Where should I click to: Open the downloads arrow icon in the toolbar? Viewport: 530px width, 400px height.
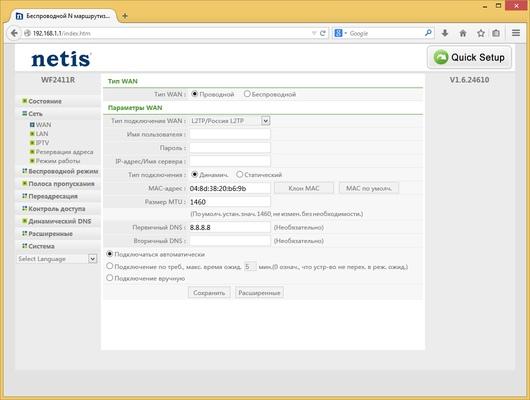pyautogui.click(x=445, y=33)
